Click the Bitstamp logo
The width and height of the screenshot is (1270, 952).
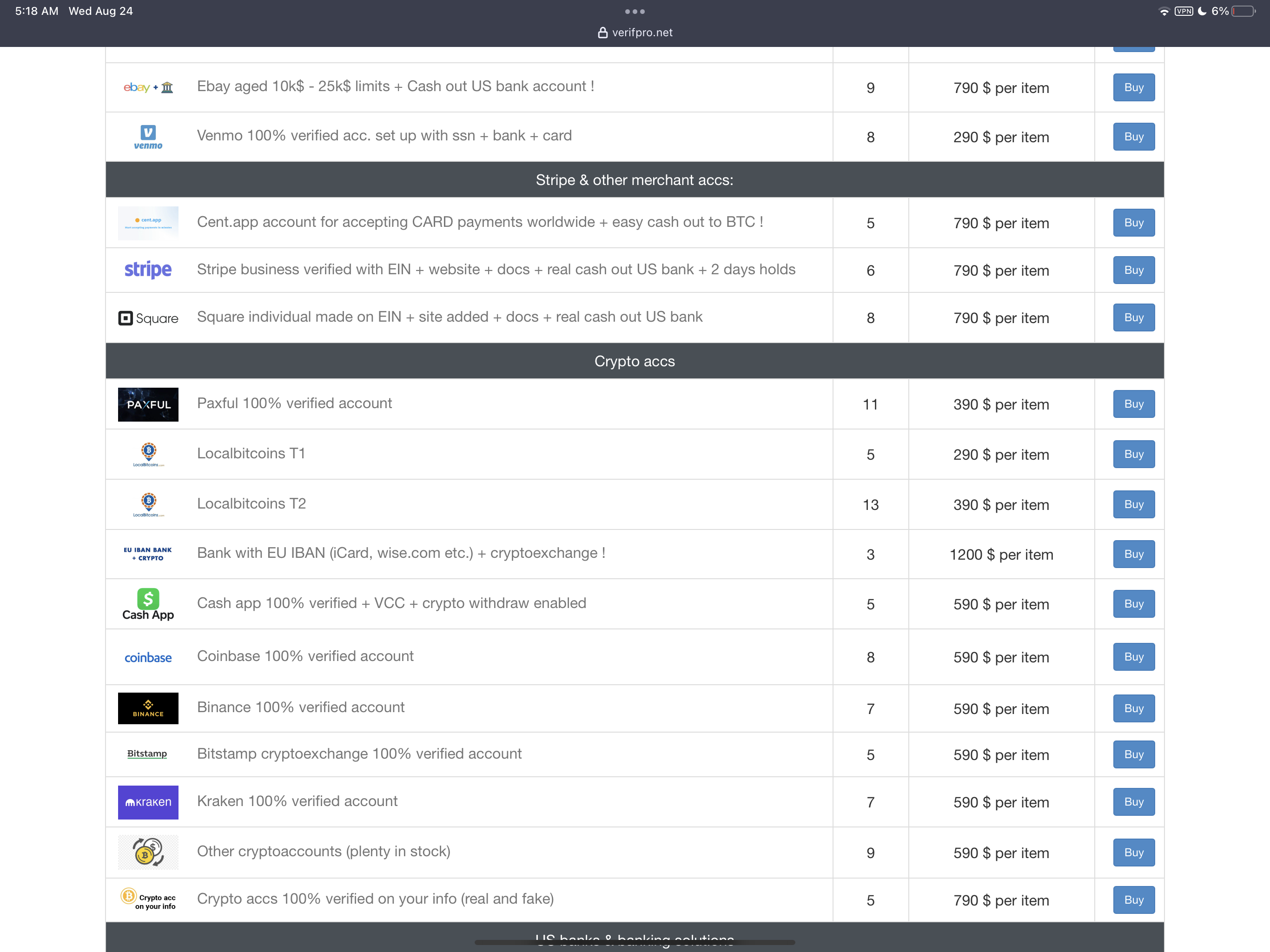pos(147,754)
